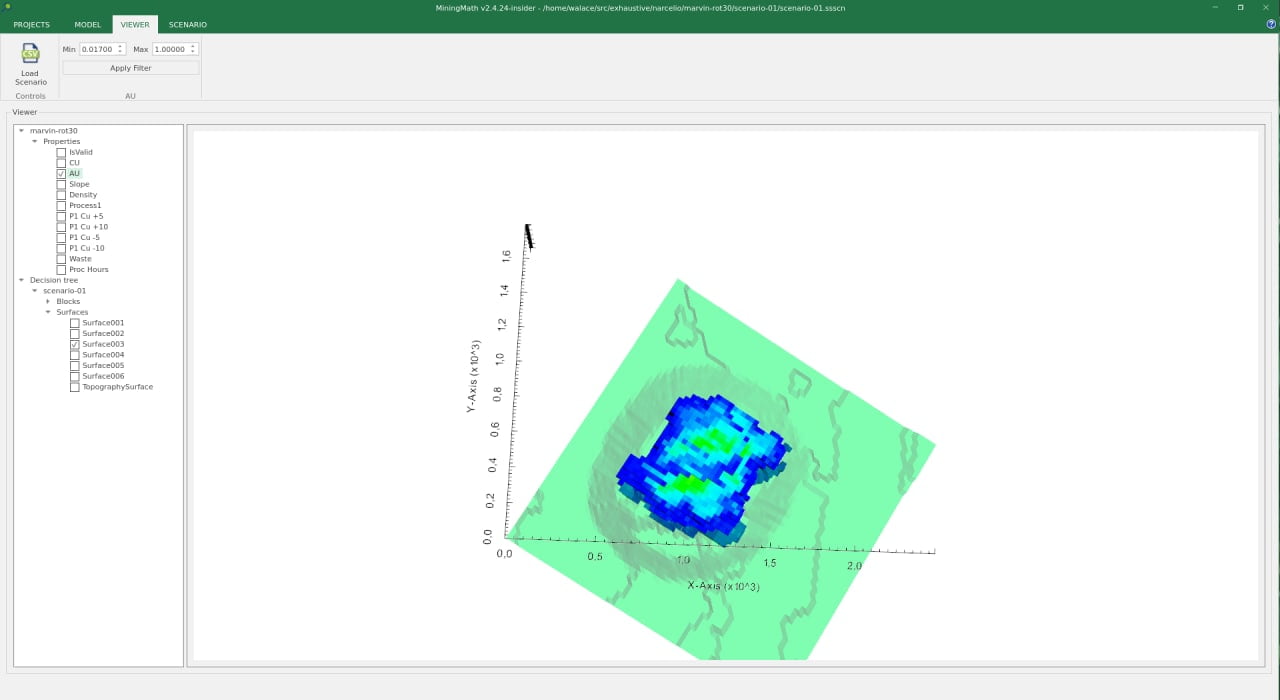The height and width of the screenshot is (700, 1280).
Task: Expand the Blocks tree node
Action: (48, 302)
